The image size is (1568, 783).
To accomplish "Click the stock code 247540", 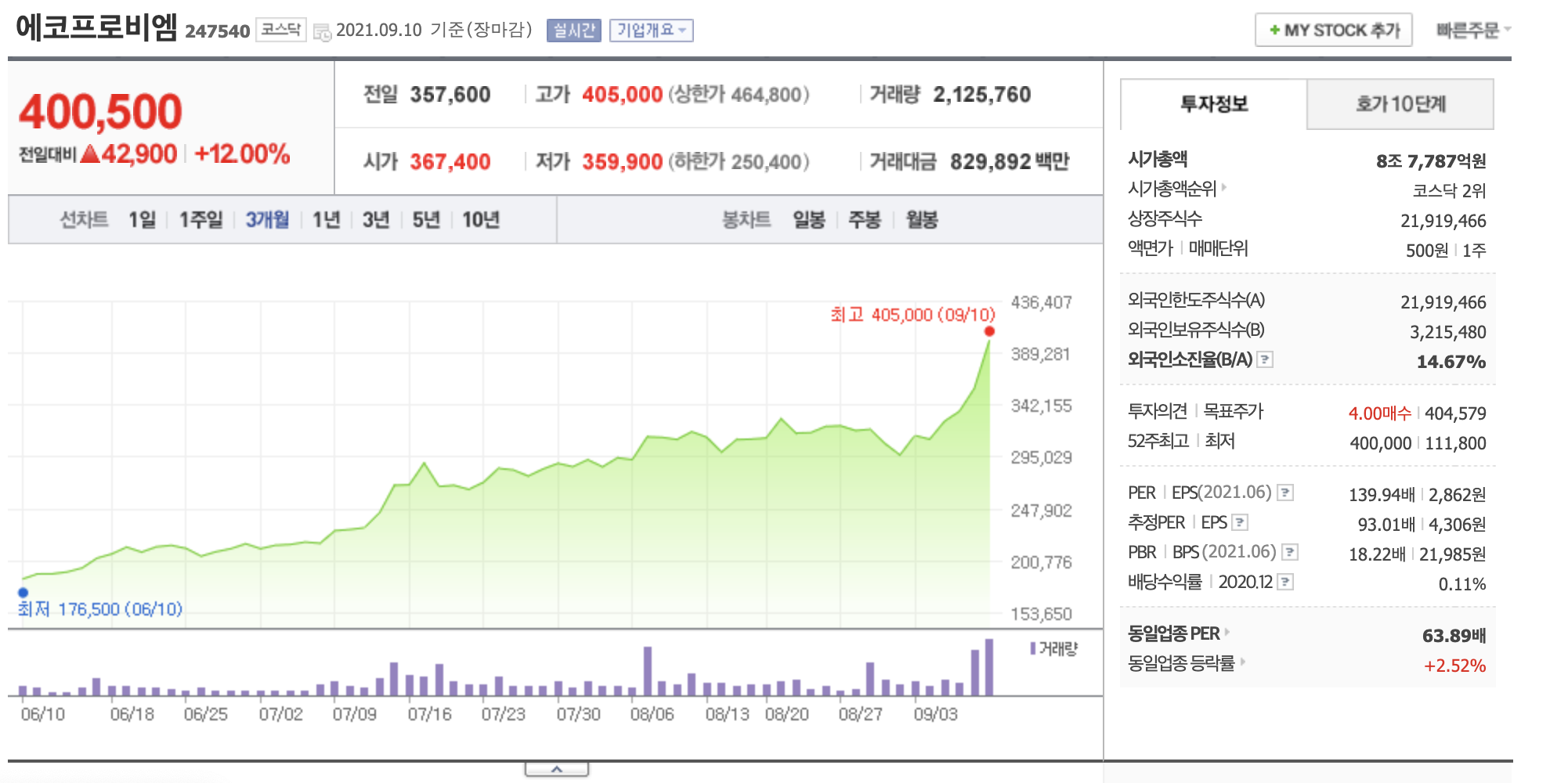I will pyautogui.click(x=217, y=31).
